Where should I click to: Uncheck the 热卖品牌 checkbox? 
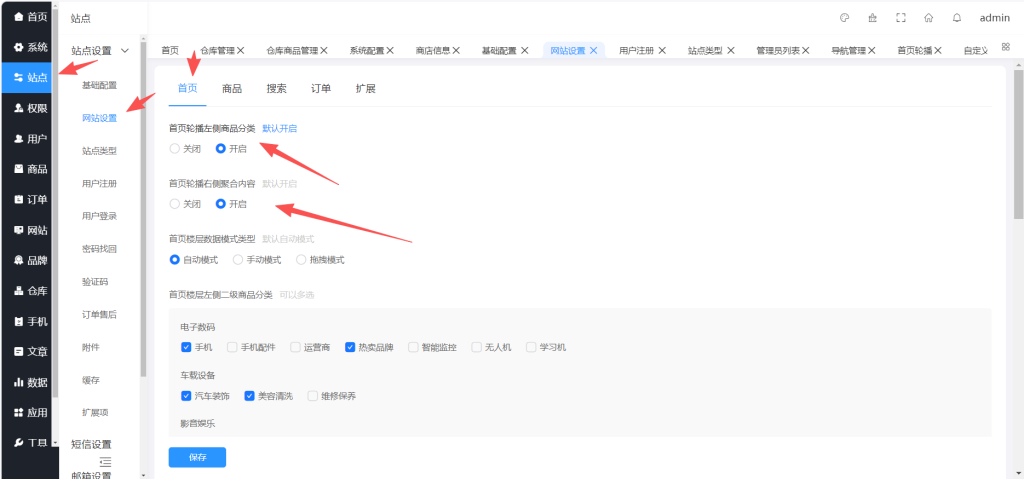tap(350, 347)
